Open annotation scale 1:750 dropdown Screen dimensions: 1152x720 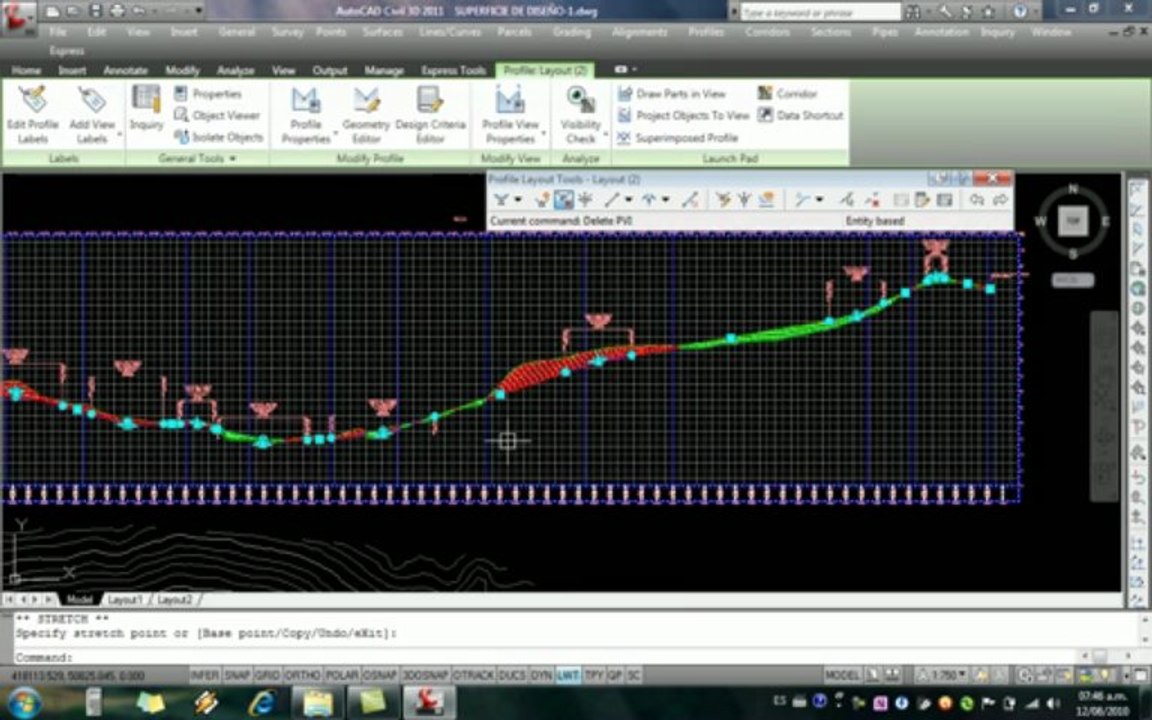[x=942, y=675]
